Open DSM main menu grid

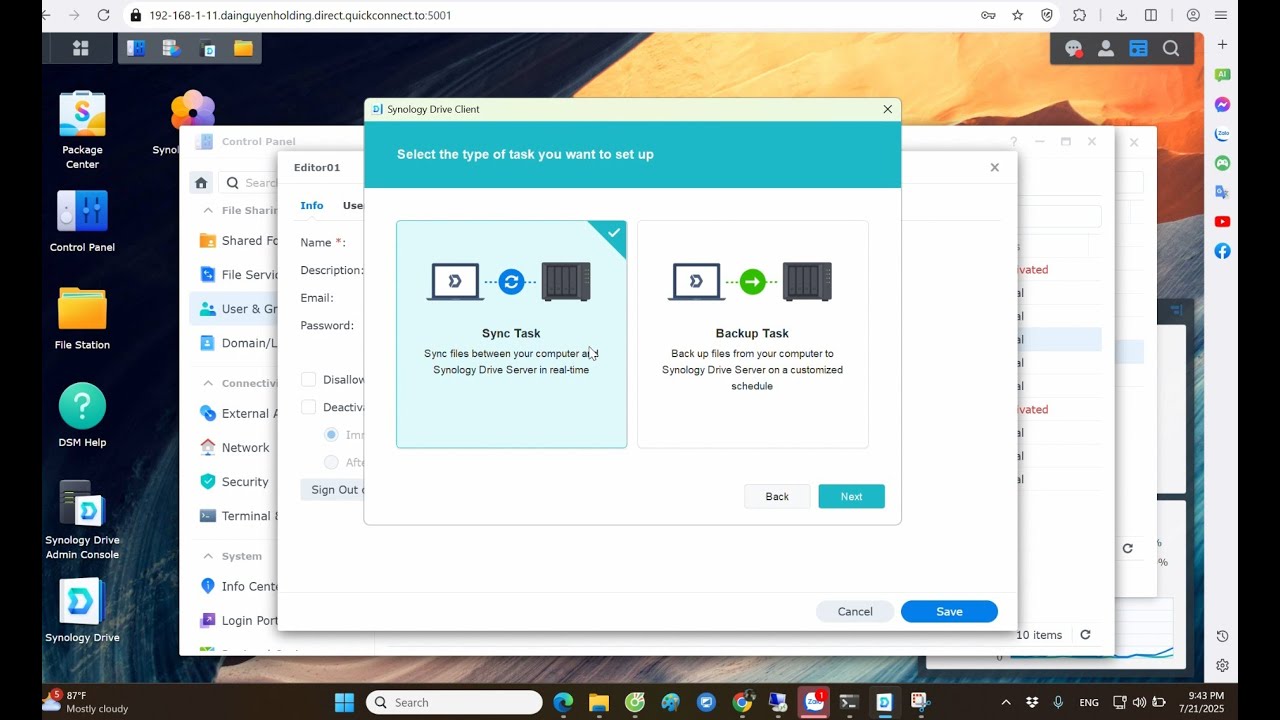click(x=81, y=48)
